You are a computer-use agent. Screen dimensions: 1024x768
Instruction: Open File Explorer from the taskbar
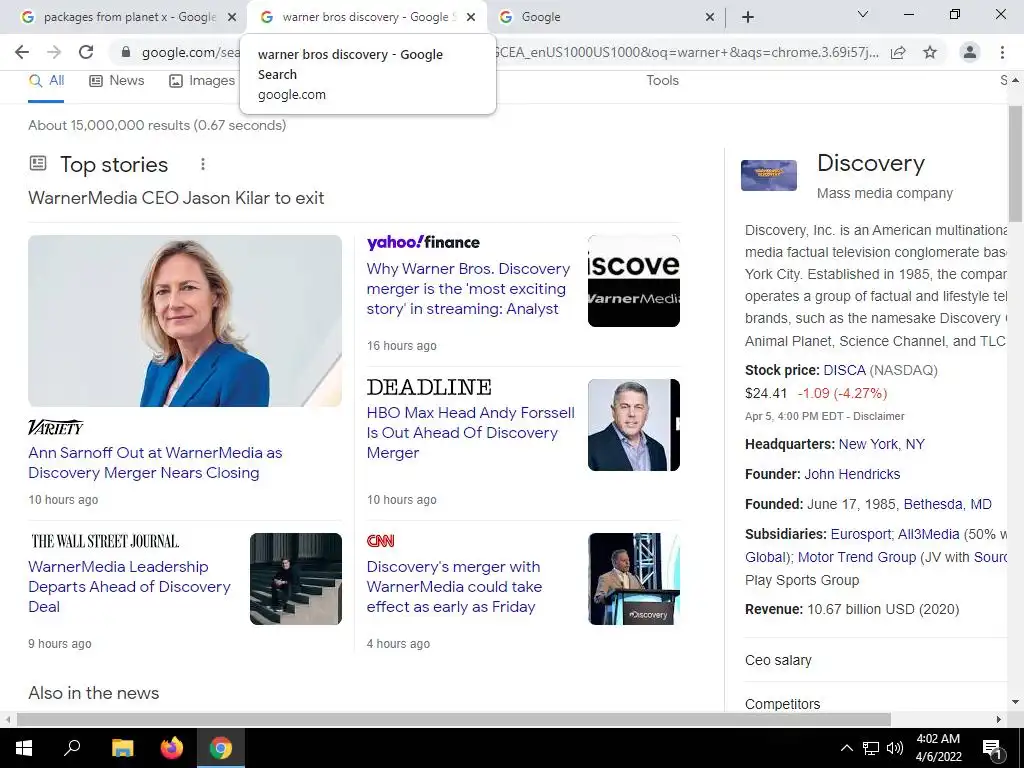(x=122, y=748)
